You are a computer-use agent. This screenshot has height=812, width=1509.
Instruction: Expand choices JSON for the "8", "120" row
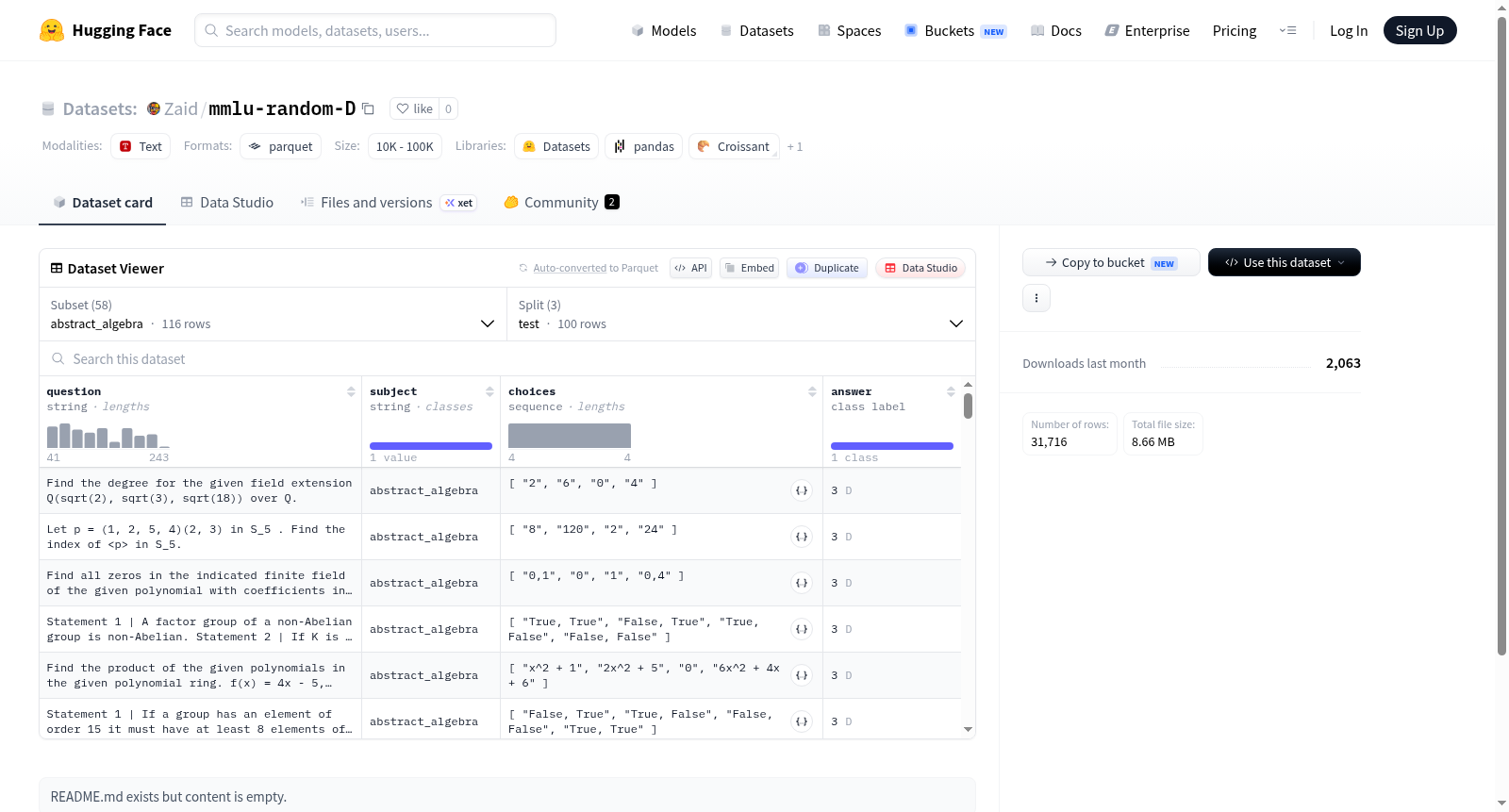[802, 537]
